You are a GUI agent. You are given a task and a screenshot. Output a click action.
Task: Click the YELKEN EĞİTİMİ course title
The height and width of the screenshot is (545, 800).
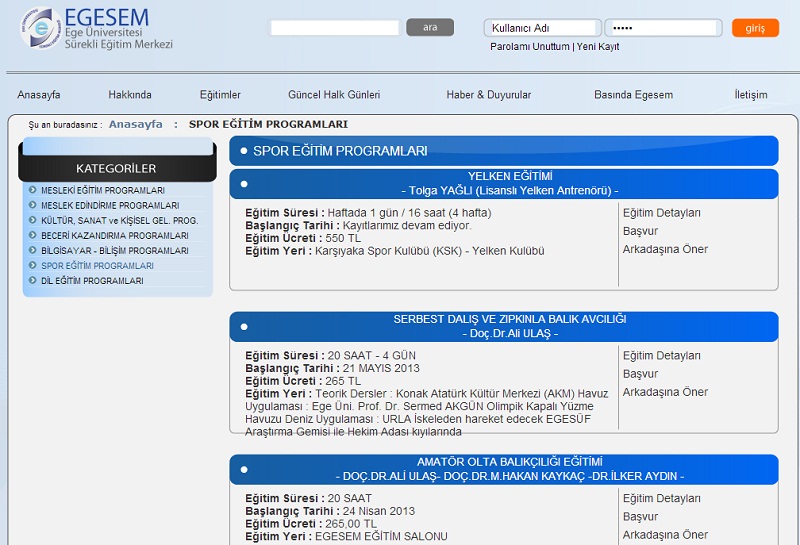coord(510,176)
